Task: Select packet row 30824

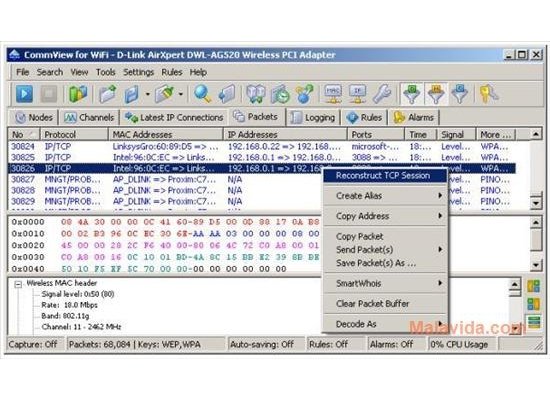Action: coord(261,146)
